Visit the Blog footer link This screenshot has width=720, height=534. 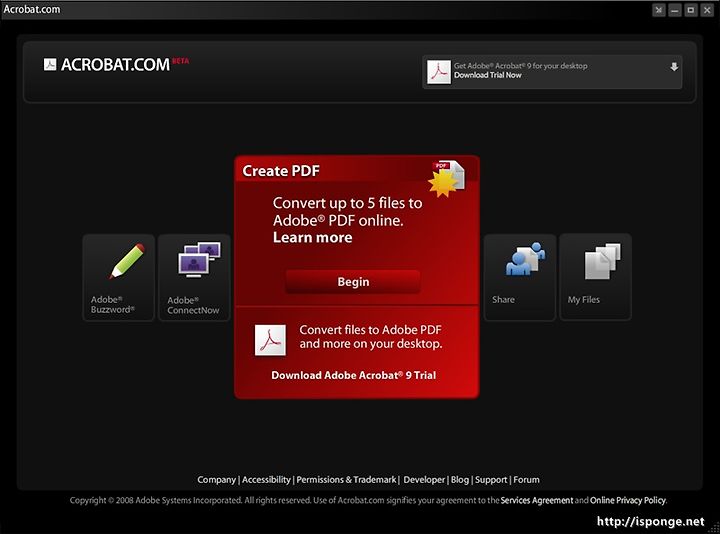pos(460,479)
